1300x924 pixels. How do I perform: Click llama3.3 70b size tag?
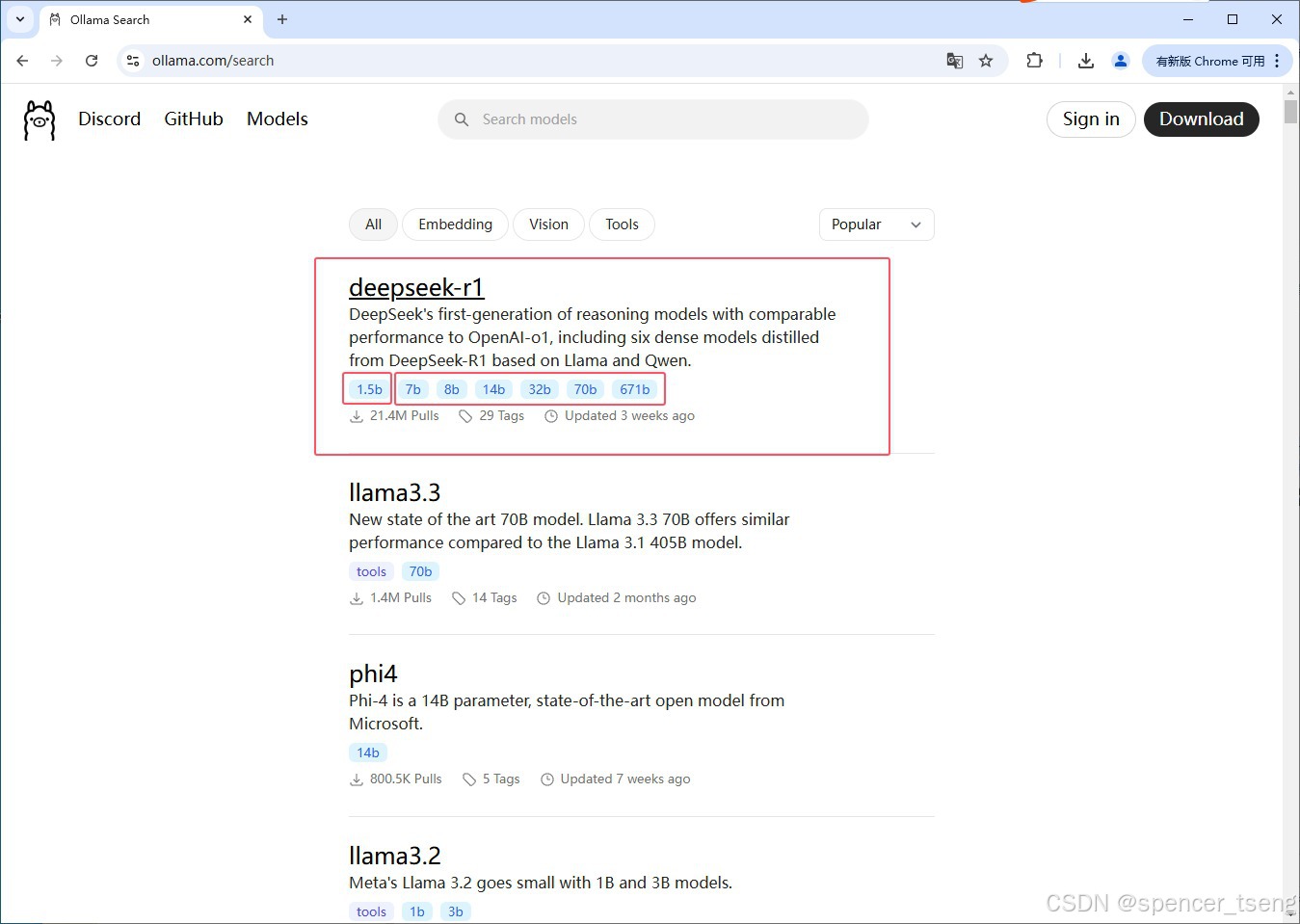(x=420, y=571)
